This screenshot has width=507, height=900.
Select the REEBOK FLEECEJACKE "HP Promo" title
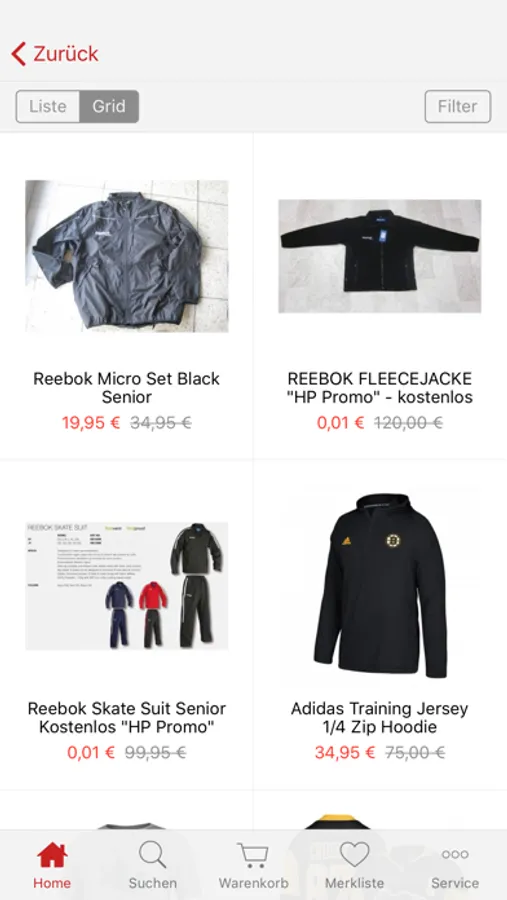point(380,388)
